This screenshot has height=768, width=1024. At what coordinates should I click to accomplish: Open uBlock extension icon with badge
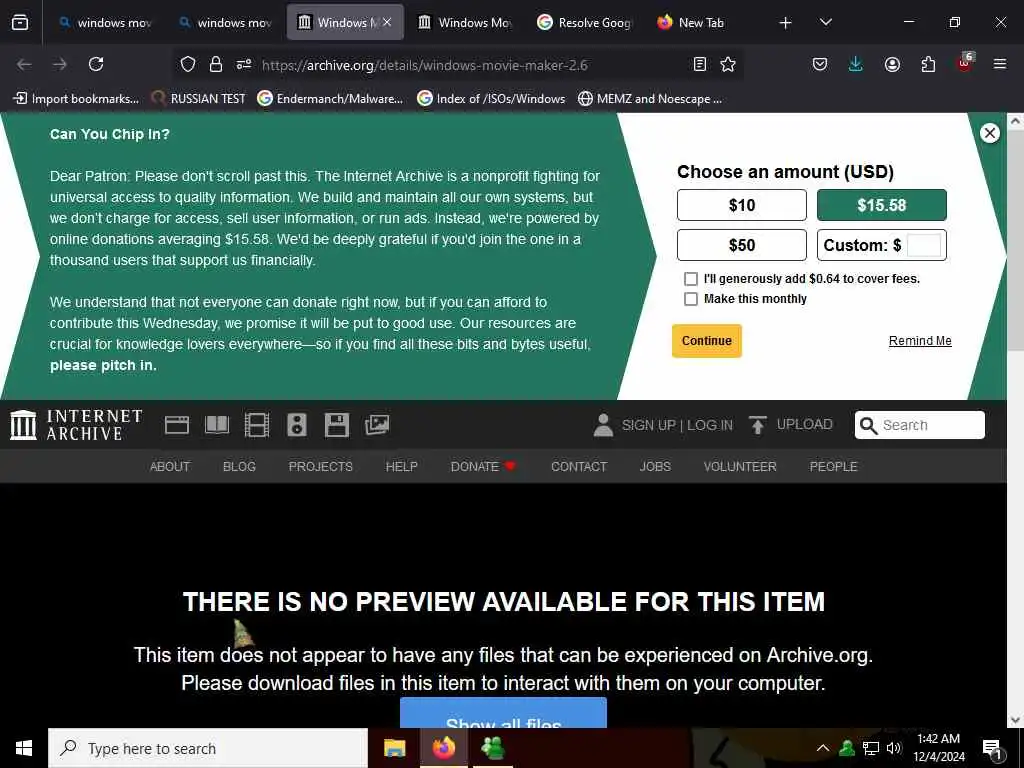[965, 63]
